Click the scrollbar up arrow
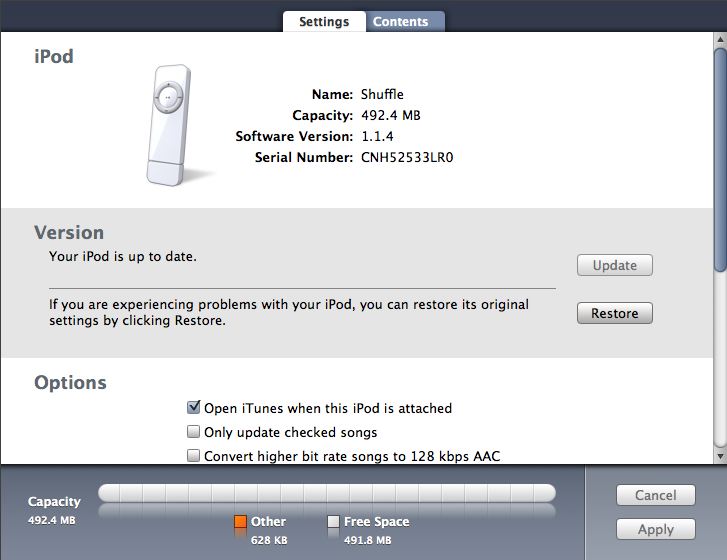727x560 pixels. click(x=720, y=39)
